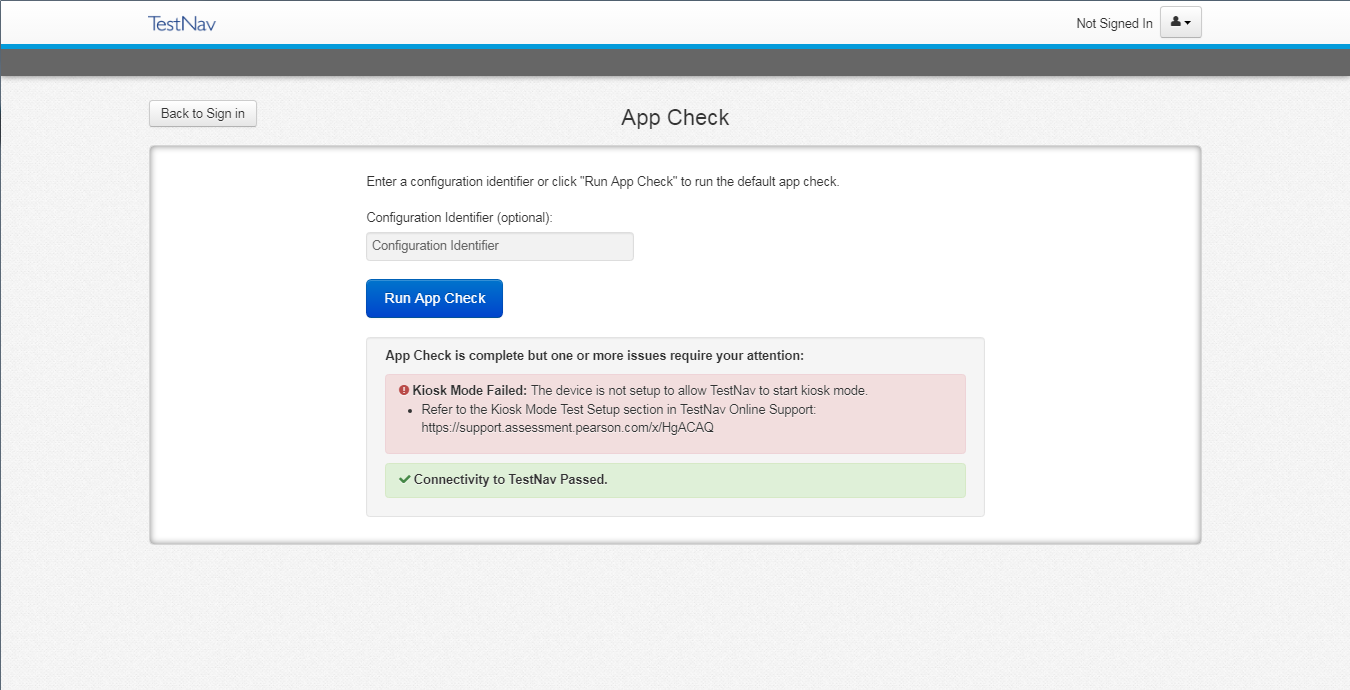1350x690 pixels.
Task: Select the Kiosk Mode Failed bold label
Action: tap(469, 390)
